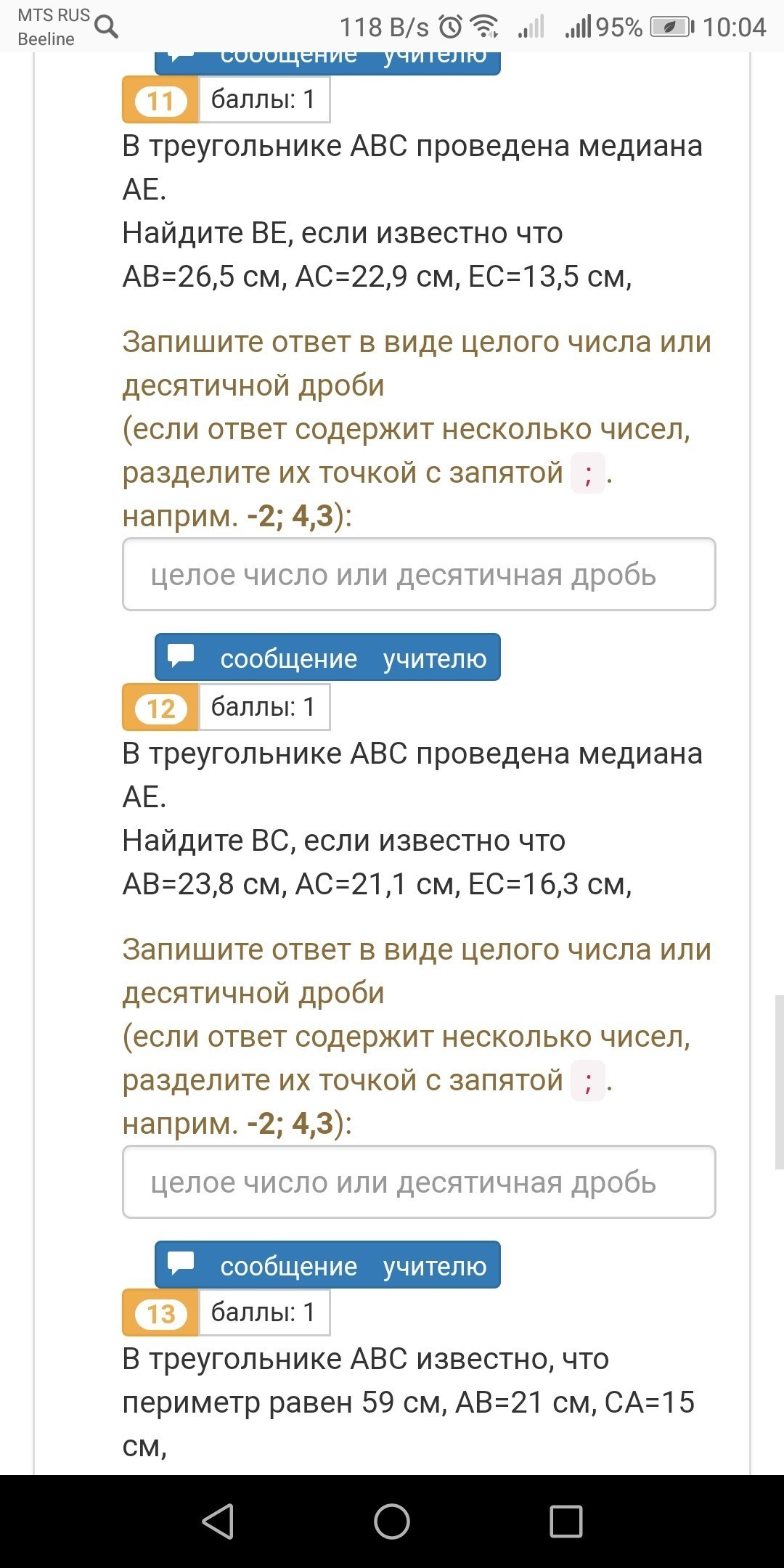The width and height of the screenshot is (784, 1568).
Task: Click partially hidden "сообщение учителю" button at top
Action: tap(327, 61)
